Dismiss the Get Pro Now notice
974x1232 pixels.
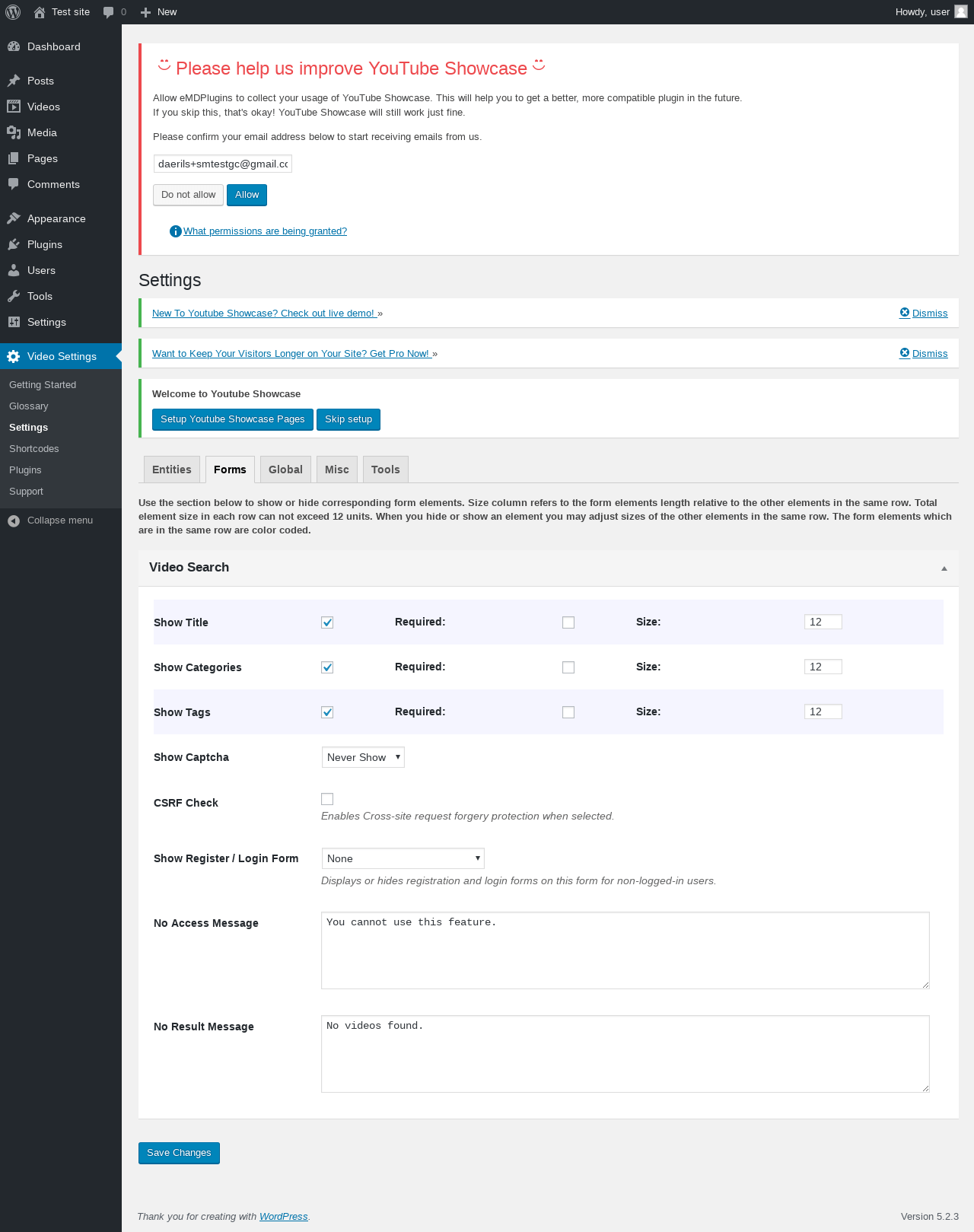(x=924, y=353)
